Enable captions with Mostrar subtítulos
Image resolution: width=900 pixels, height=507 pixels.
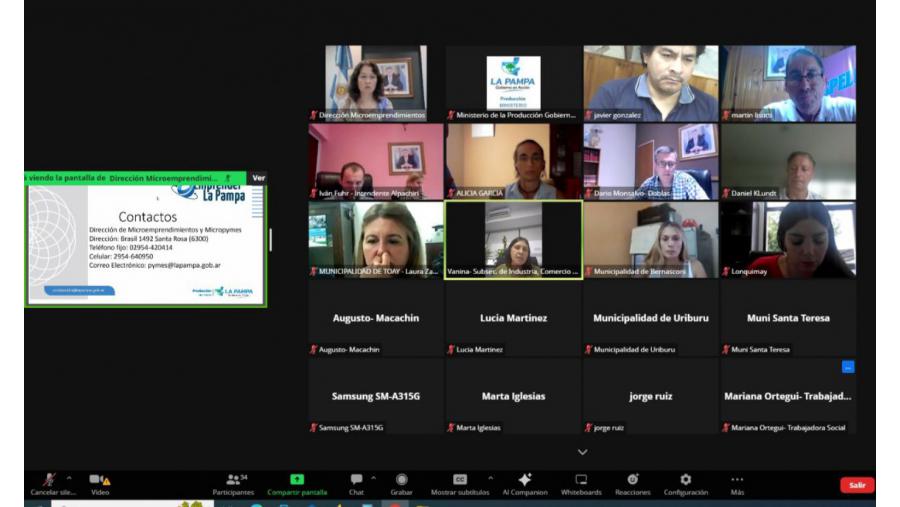pyautogui.click(x=460, y=484)
